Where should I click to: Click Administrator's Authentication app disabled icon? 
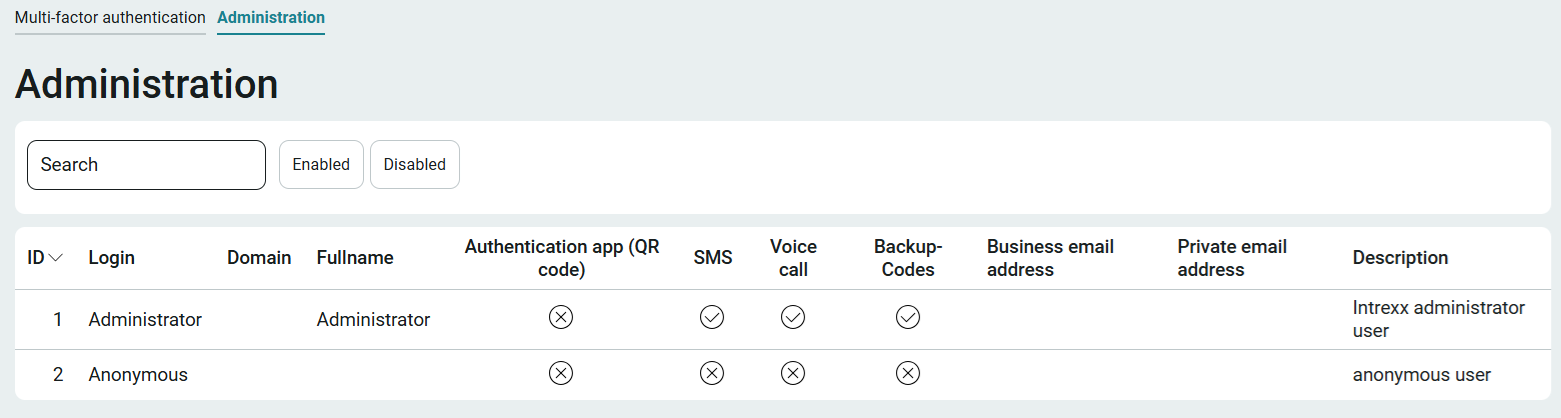tap(561, 318)
